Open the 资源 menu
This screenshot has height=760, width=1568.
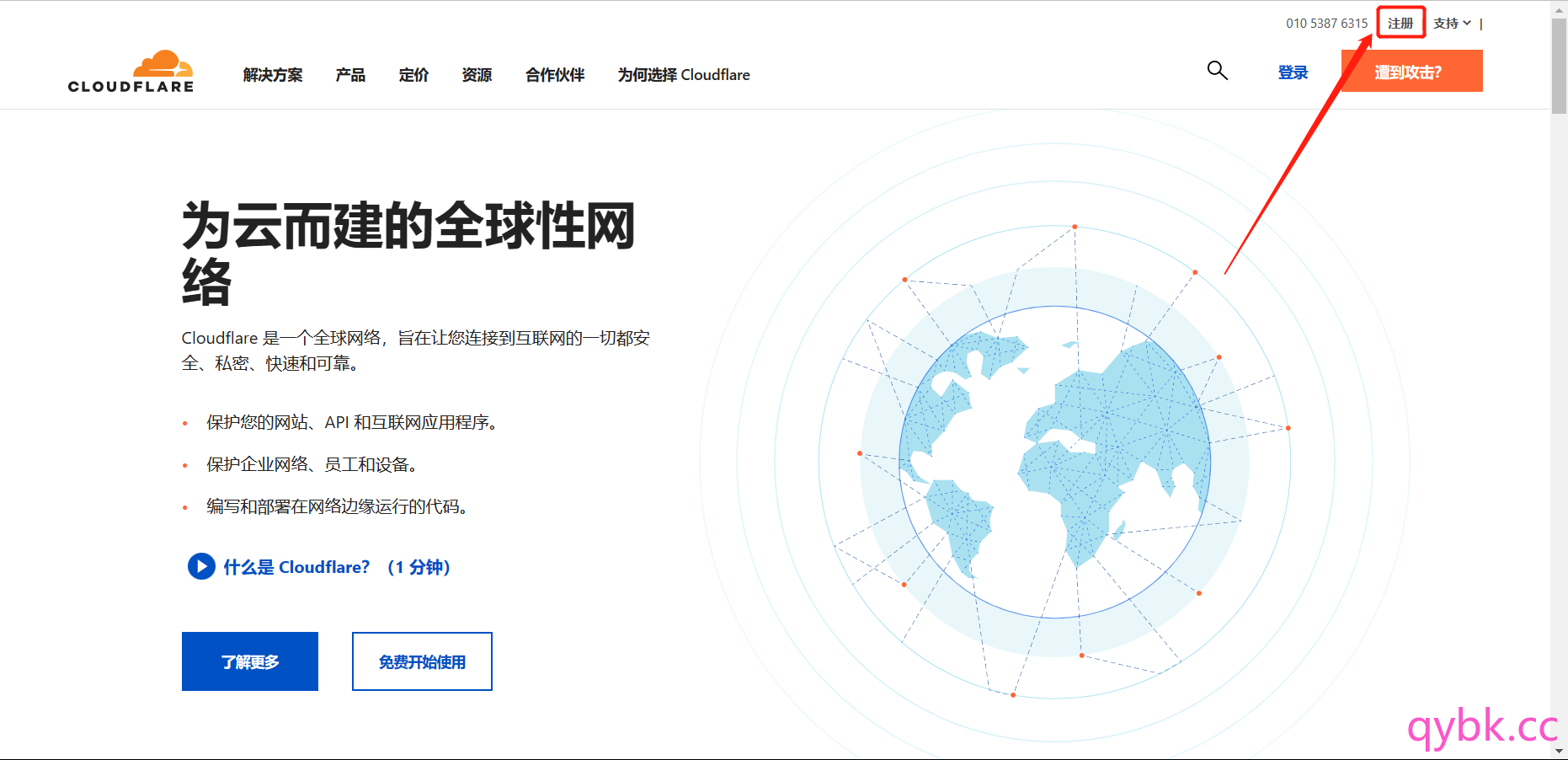[x=477, y=75]
